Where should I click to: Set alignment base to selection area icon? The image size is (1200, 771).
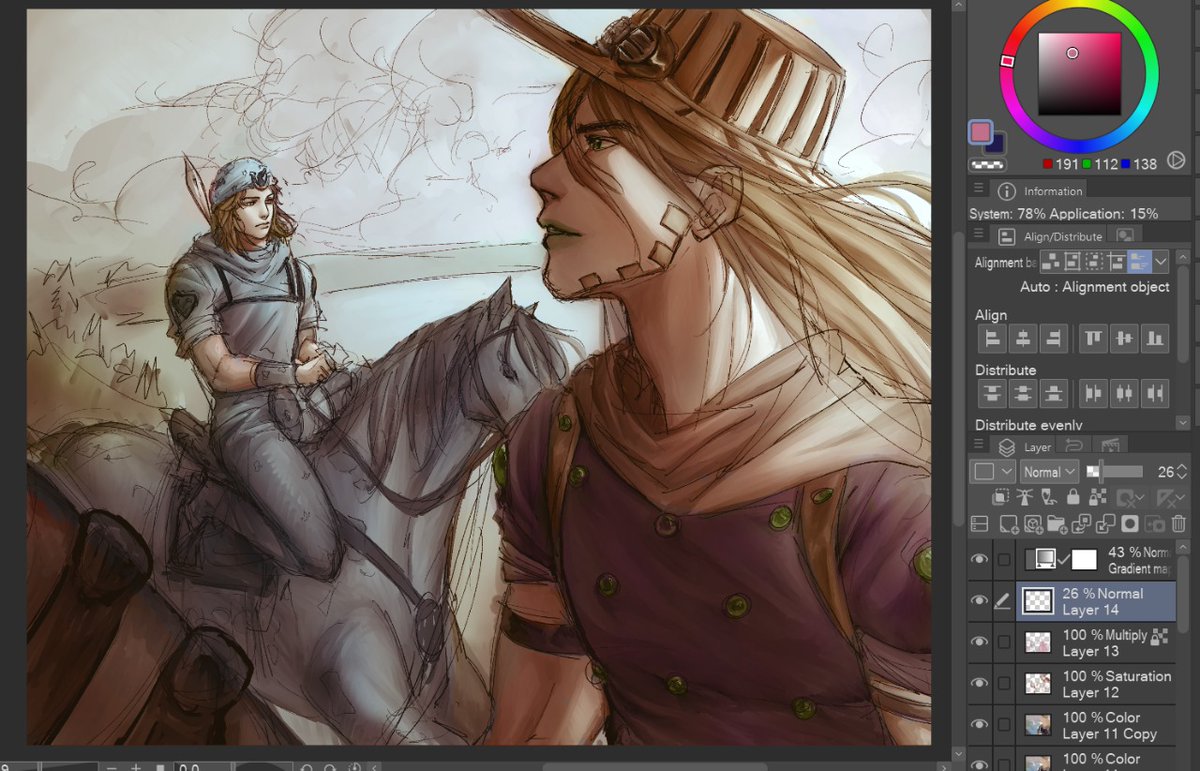click(1094, 262)
